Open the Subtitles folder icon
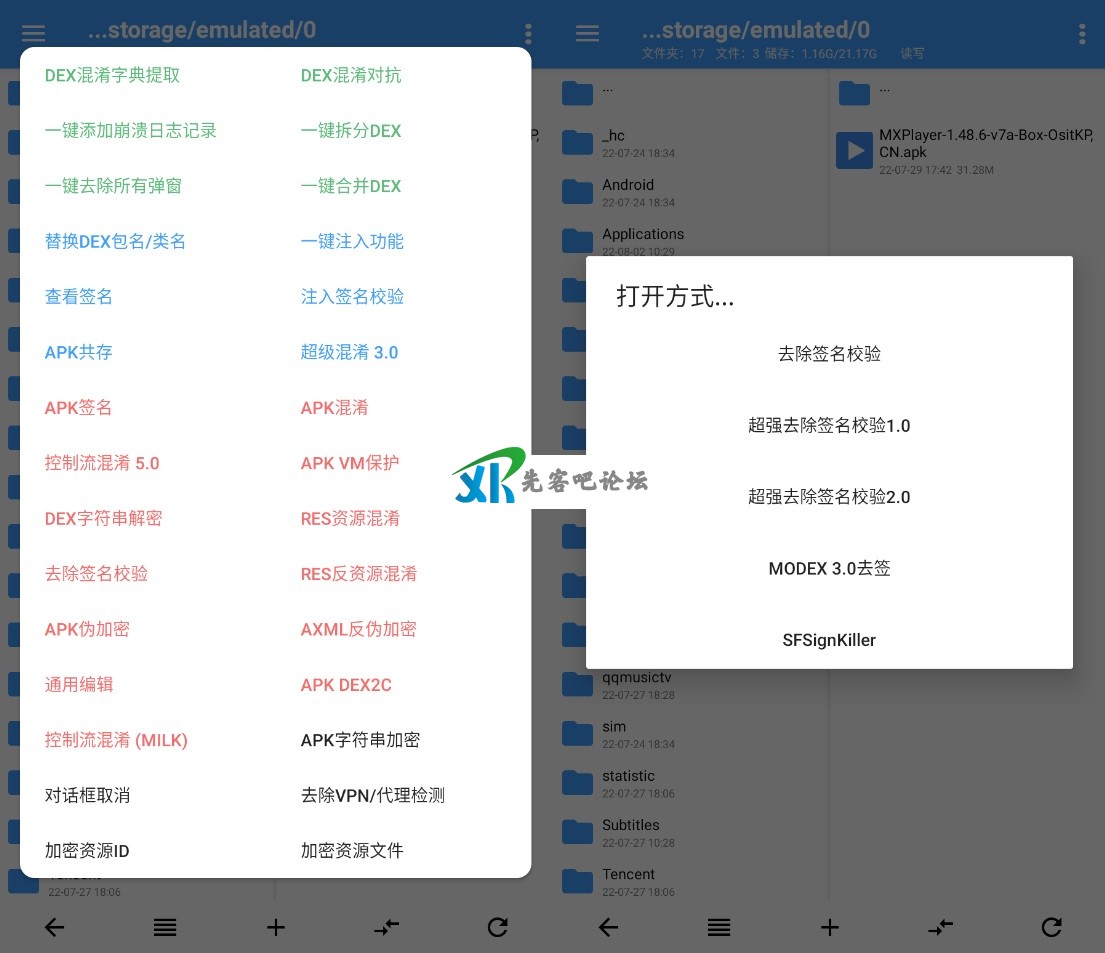Image resolution: width=1105 pixels, height=953 pixels. [577, 832]
